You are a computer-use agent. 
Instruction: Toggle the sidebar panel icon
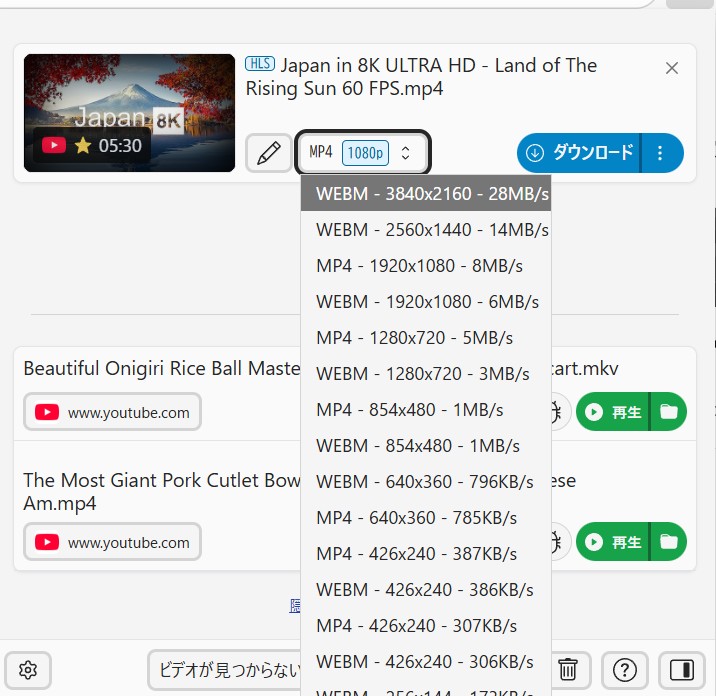pos(682,670)
